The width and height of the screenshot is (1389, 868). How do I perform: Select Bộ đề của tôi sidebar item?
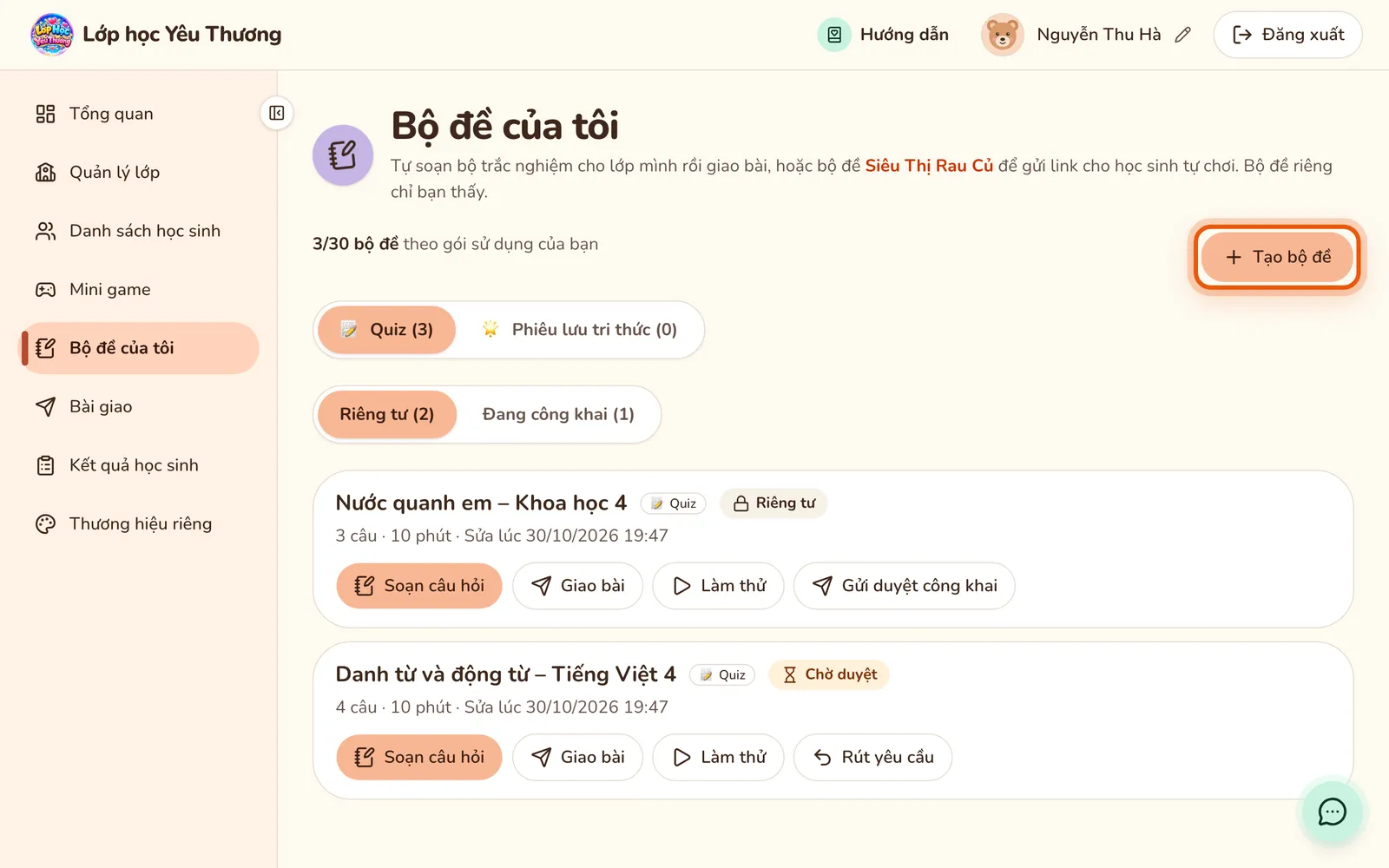(x=139, y=348)
